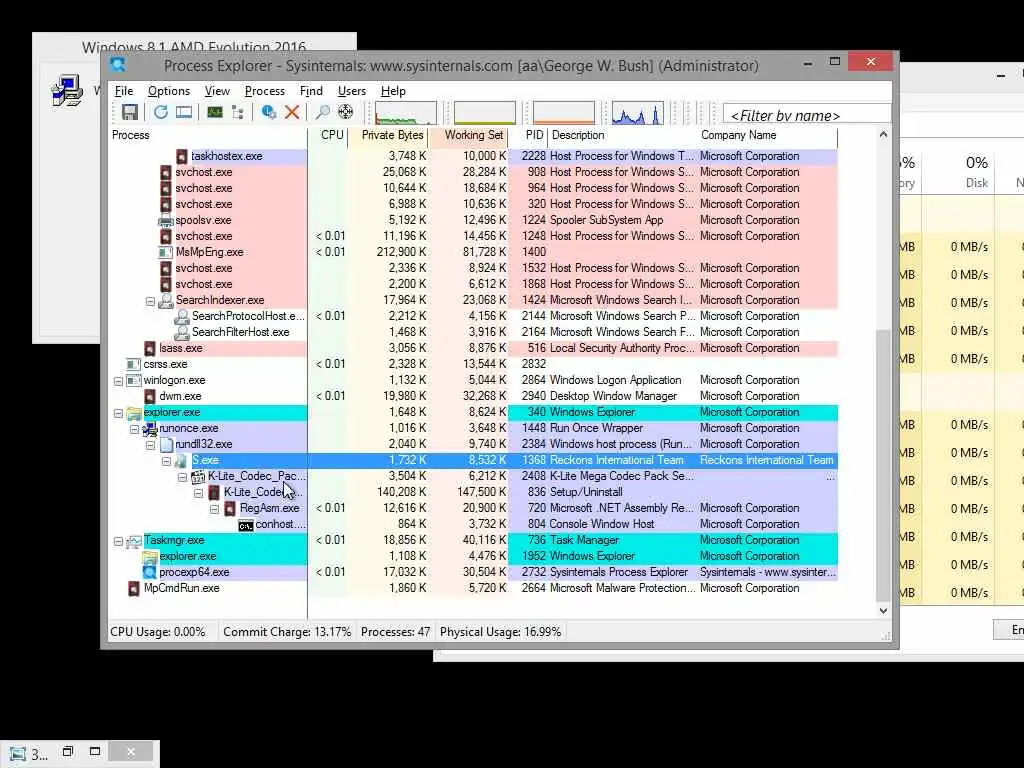Sort by the PID column header
The width and height of the screenshot is (1024, 768).
[528, 135]
